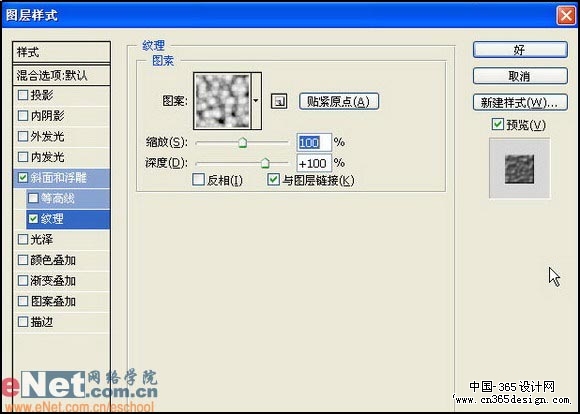
Task: Enable the 等高线 contour checkbox
Action: click(33, 198)
